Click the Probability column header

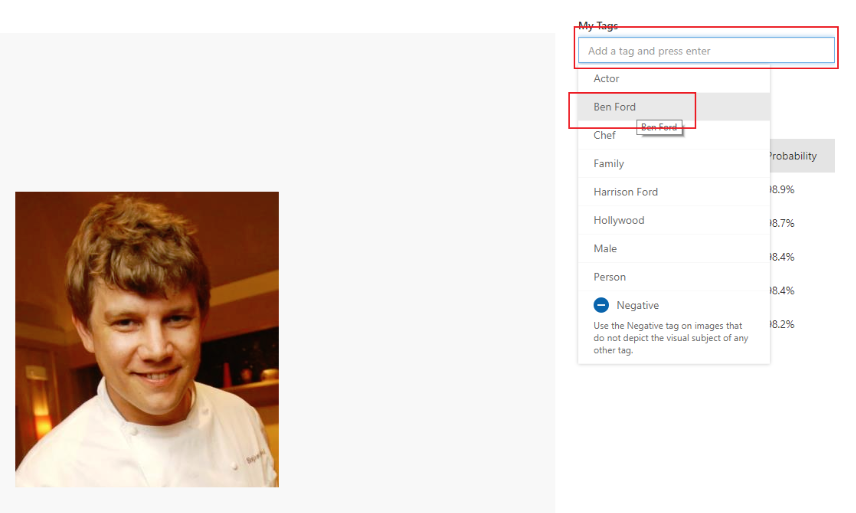point(793,156)
